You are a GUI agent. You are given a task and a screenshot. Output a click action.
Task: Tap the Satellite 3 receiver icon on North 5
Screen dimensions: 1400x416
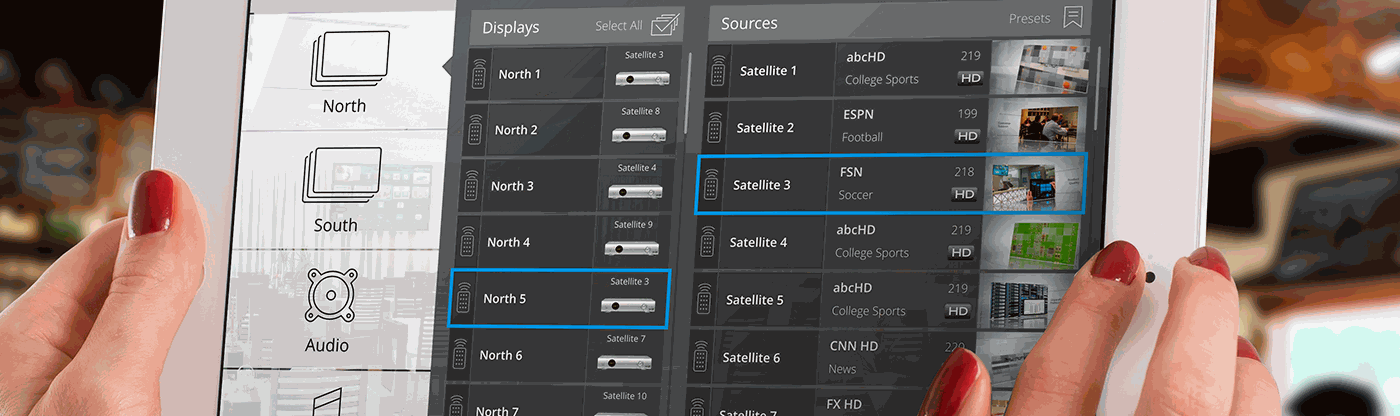(626, 304)
